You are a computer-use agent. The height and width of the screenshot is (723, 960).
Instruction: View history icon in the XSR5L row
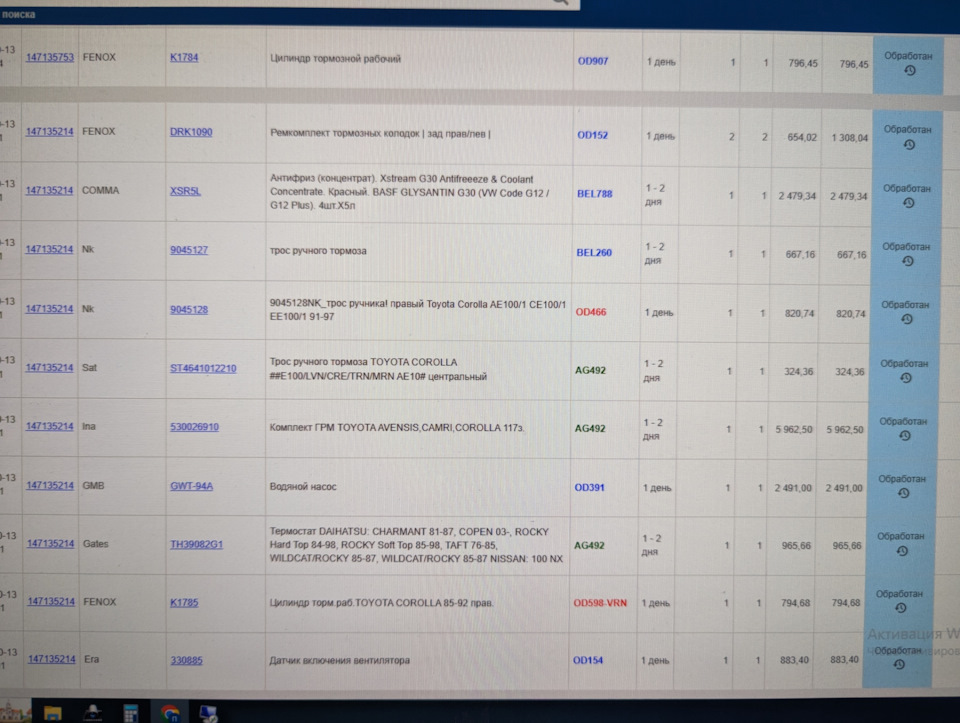[x=909, y=203]
